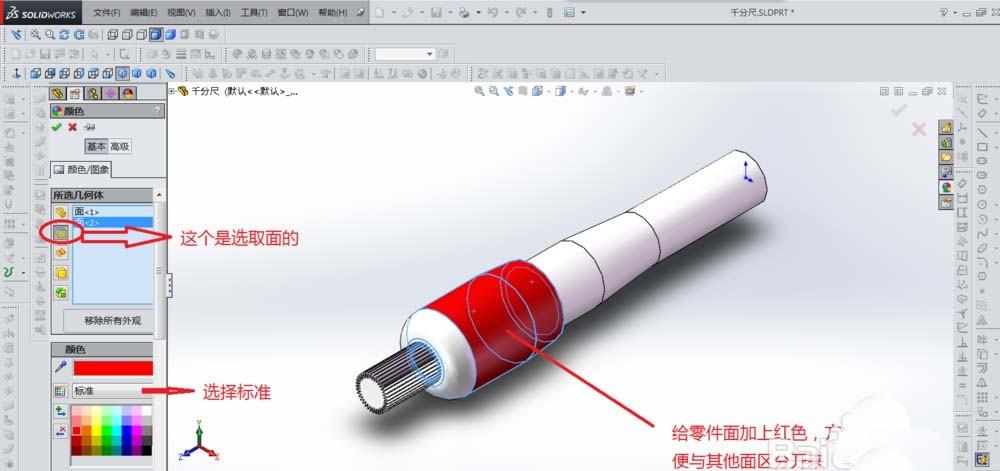Open the 工具(T) menu

click(254, 13)
